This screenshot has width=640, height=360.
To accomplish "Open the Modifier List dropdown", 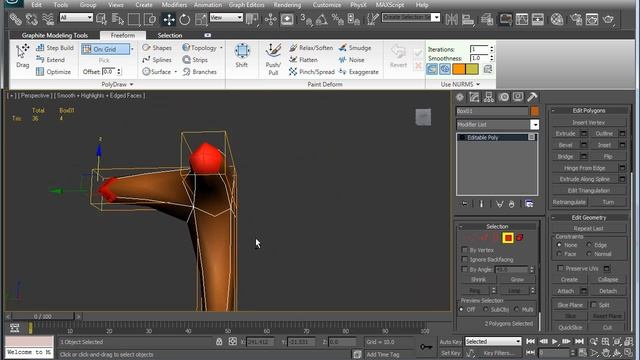I will [x=534, y=124].
